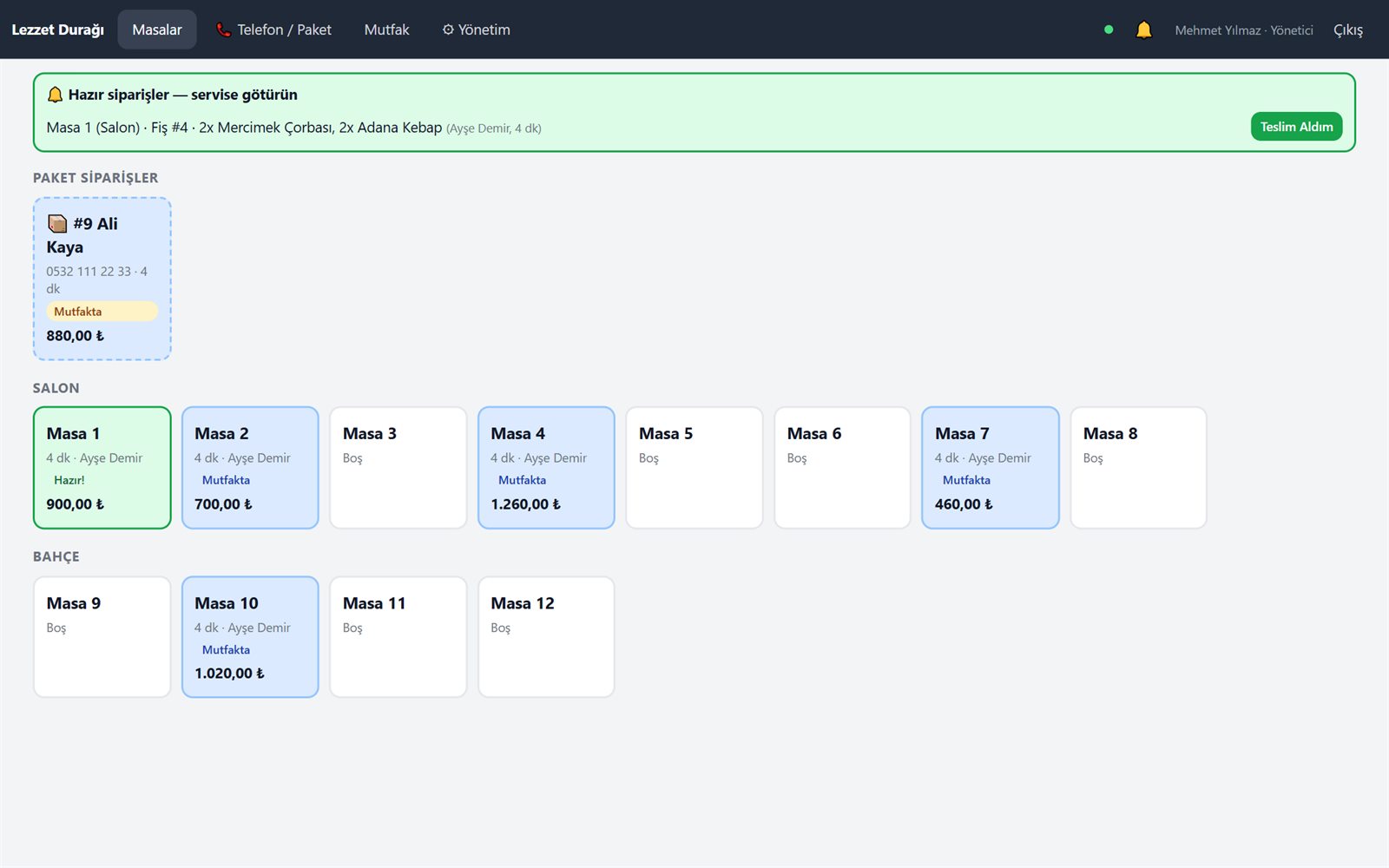The image size is (1389, 868).
Task: Choose the empty Masa 12 card
Action: click(x=546, y=637)
